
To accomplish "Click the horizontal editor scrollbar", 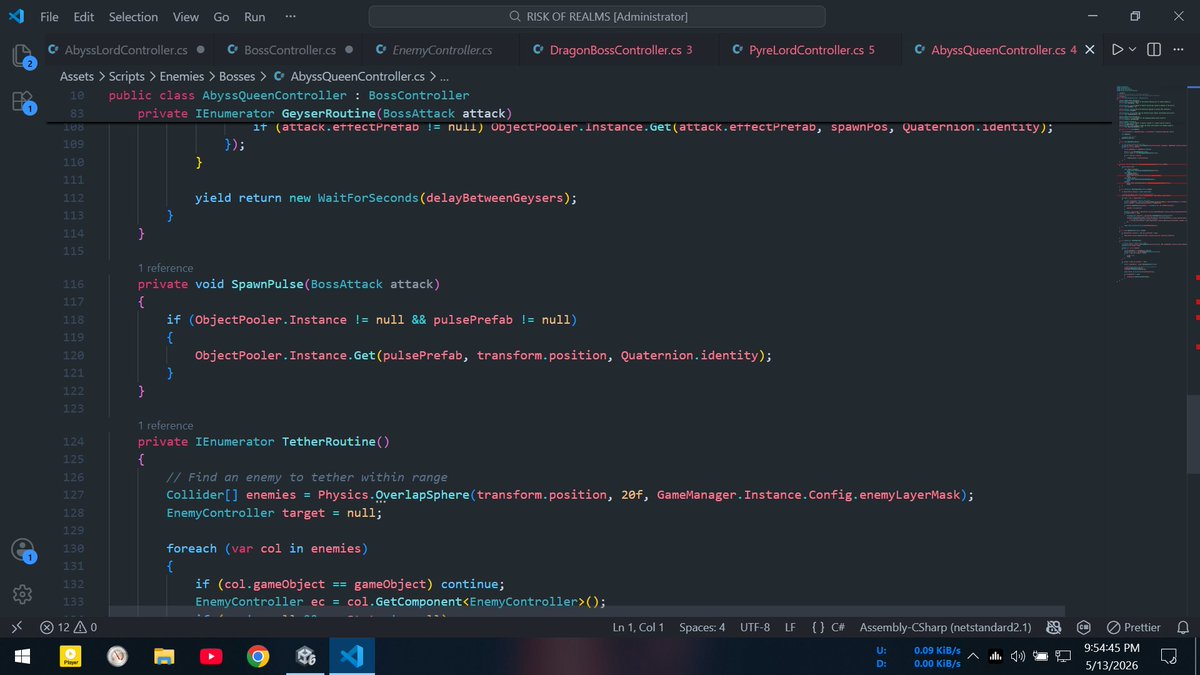I will 586,609.
